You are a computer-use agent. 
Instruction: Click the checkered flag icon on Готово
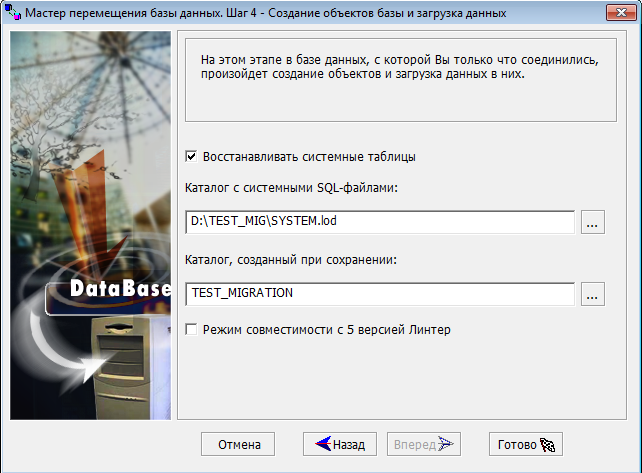[x=549, y=444]
